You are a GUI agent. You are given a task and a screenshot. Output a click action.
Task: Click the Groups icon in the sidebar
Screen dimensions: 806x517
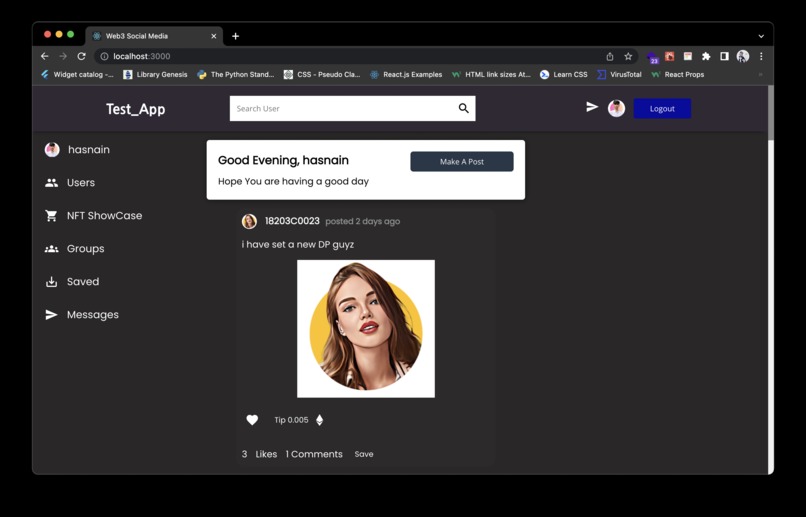51,249
